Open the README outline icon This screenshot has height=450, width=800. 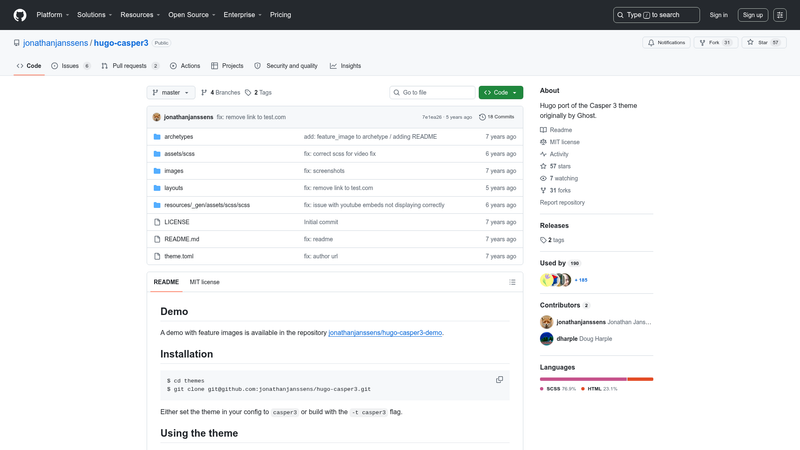pos(512,282)
